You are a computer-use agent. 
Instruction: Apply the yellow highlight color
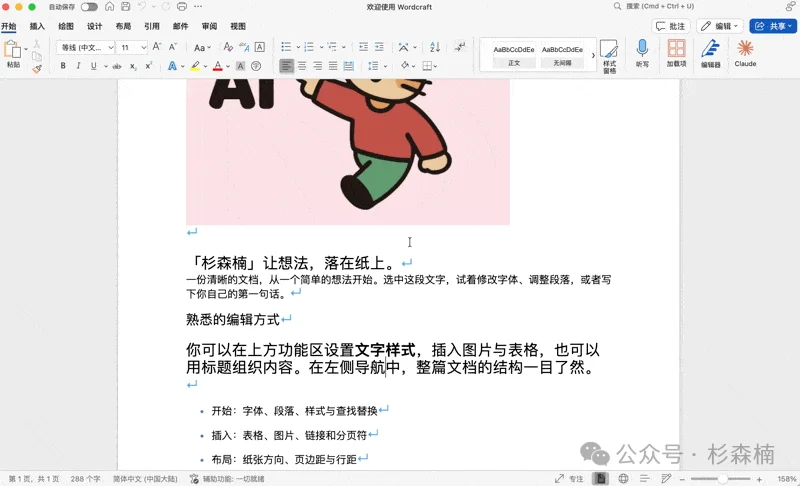(195, 66)
